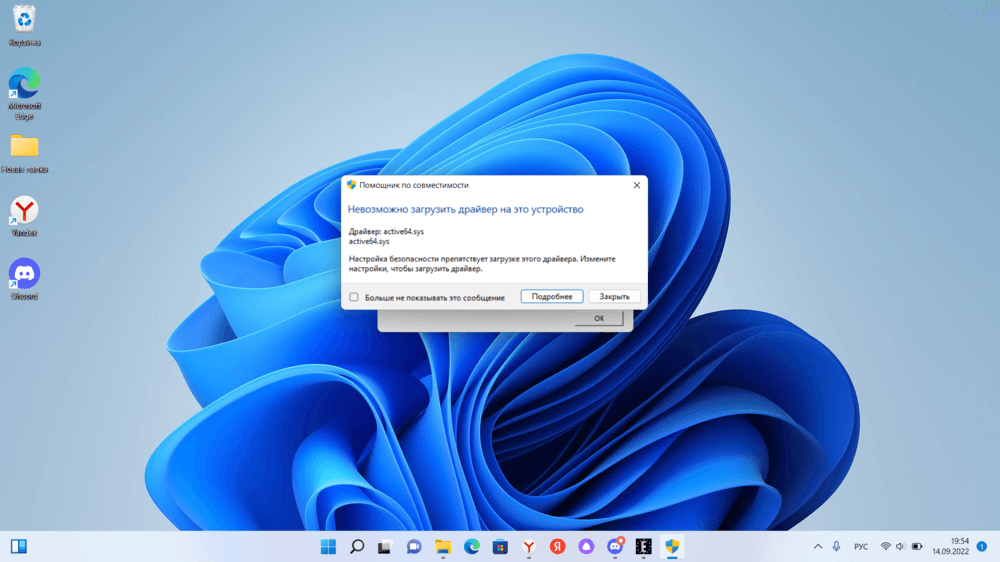Close the compatibility assistant with the X
Image resolution: width=1000 pixels, height=562 pixels.
pos(636,185)
